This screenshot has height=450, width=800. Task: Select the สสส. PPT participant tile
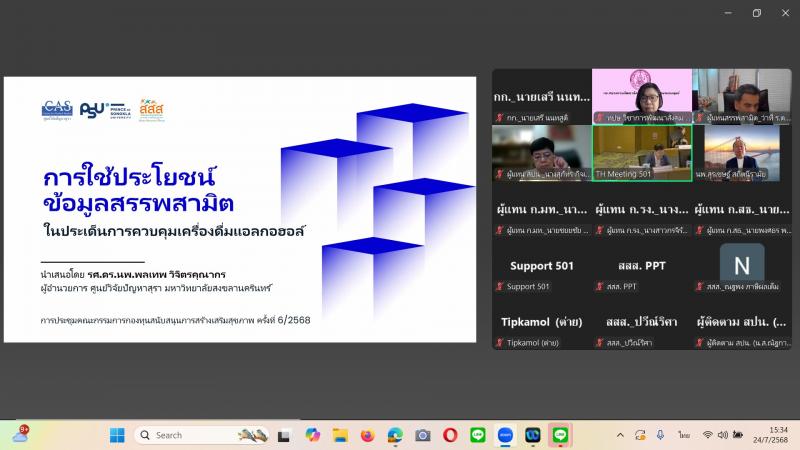pos(642,266)
